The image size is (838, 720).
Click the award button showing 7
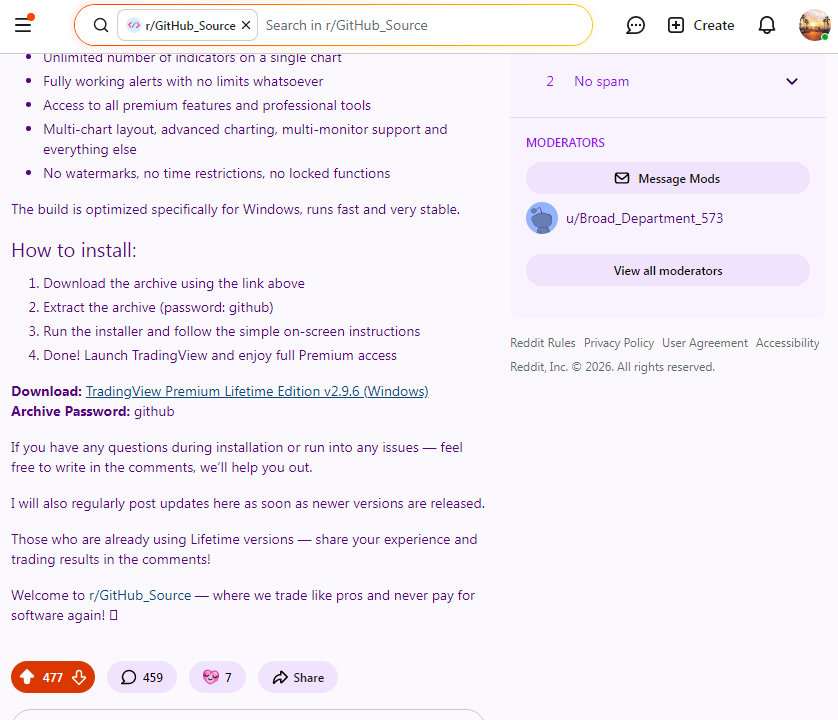(217, 677)
